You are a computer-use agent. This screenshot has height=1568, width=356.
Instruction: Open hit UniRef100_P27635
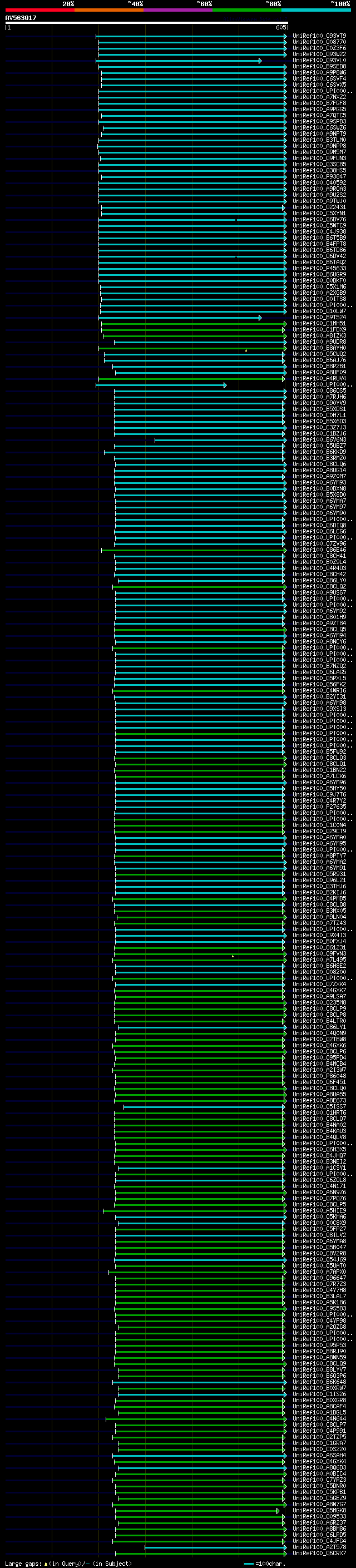[319, 807]
